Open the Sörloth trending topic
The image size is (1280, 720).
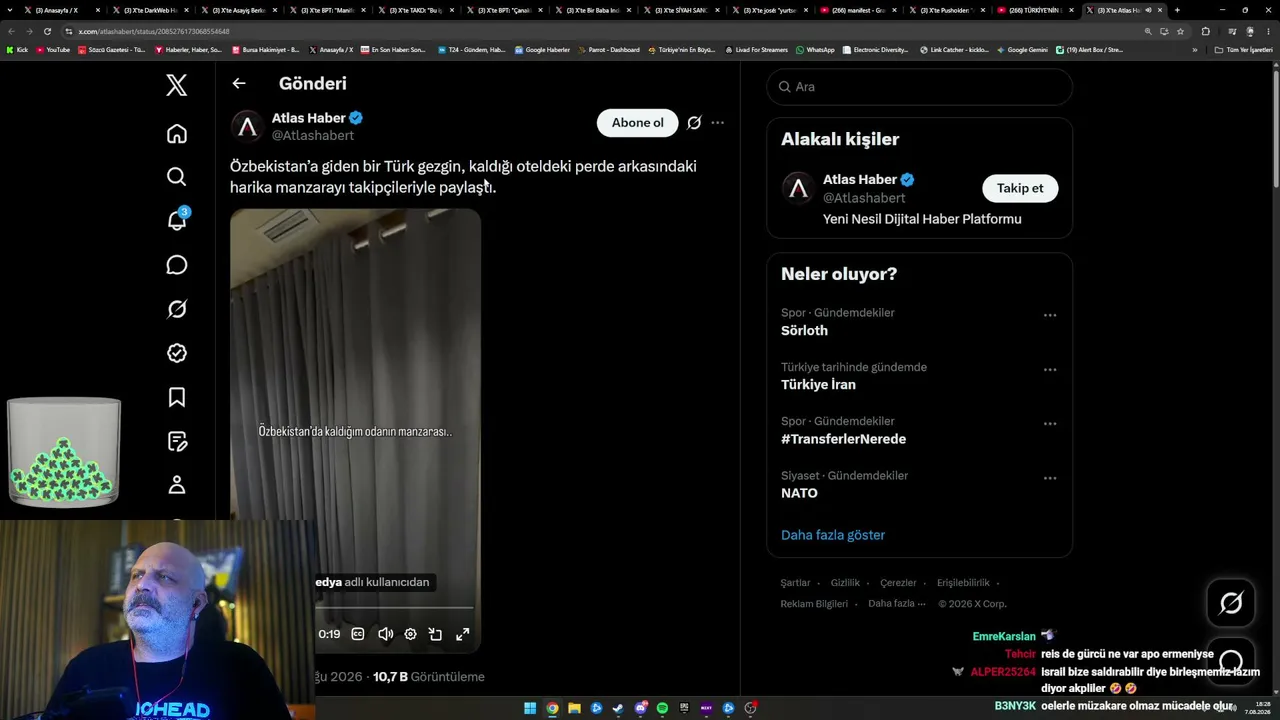tap(804, 331)
